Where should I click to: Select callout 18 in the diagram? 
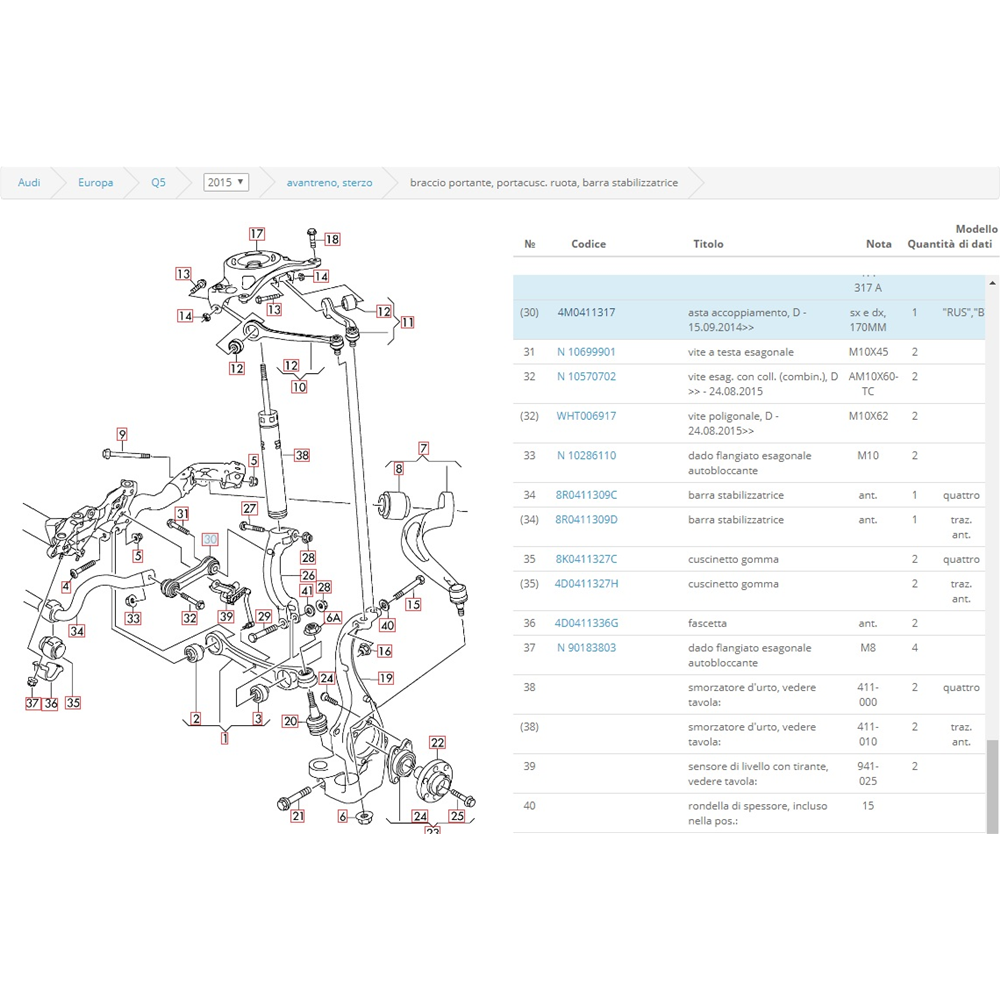[x=332, y=239]
